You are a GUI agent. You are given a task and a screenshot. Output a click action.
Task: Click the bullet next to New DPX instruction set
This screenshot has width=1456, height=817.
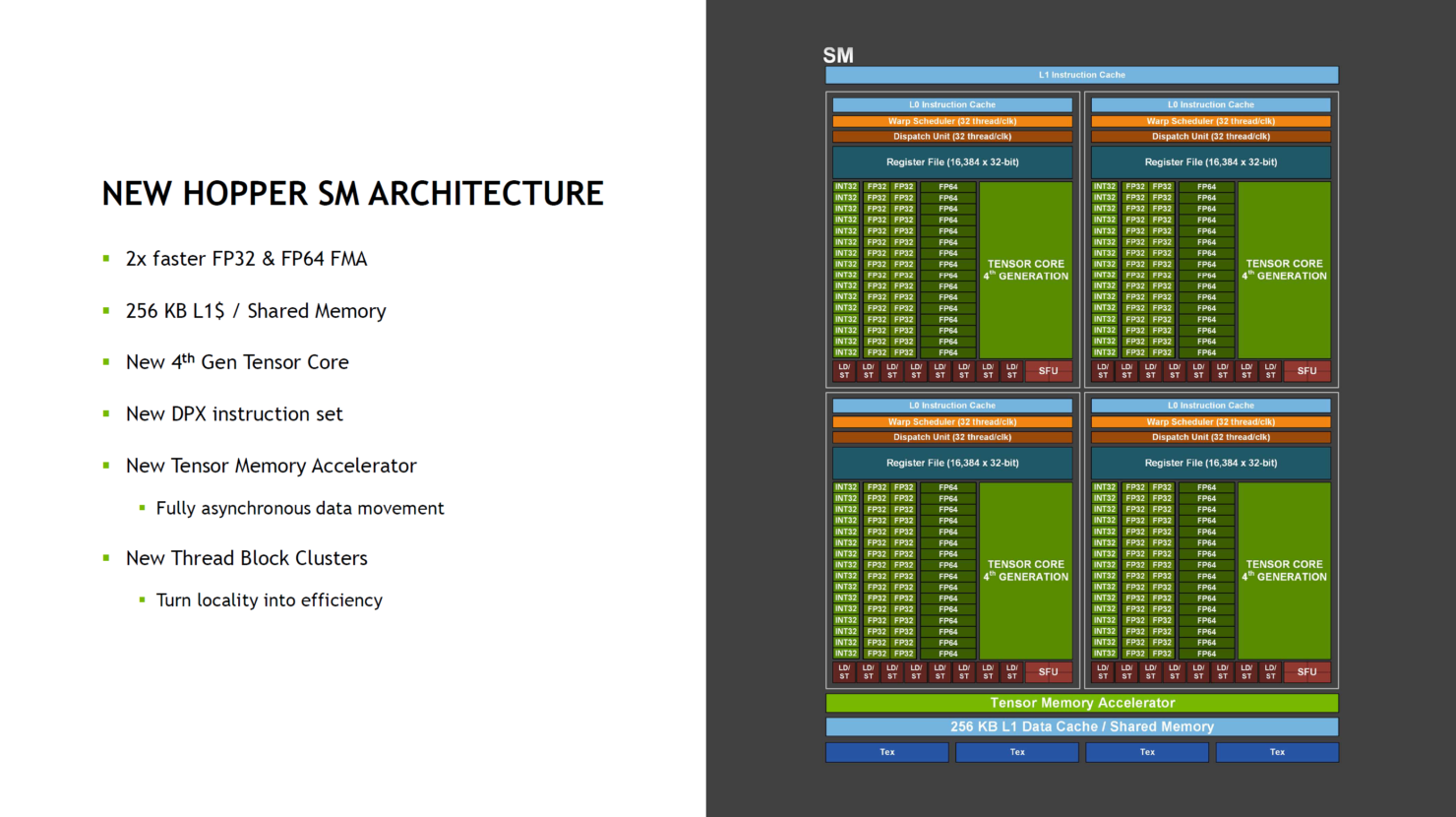coord(105,413)
